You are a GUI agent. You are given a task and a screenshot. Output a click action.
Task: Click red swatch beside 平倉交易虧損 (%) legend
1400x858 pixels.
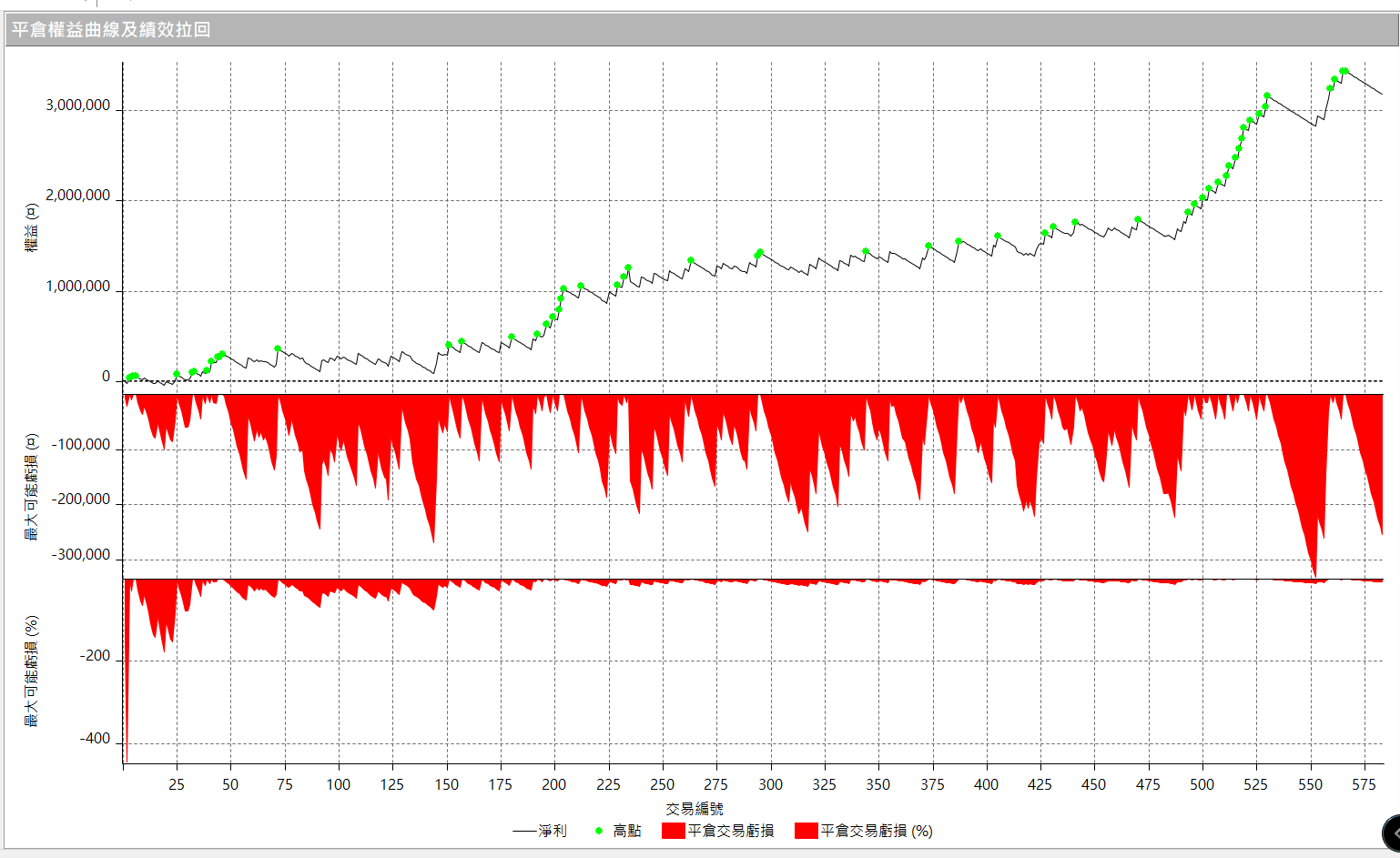[x=806, y=831]
